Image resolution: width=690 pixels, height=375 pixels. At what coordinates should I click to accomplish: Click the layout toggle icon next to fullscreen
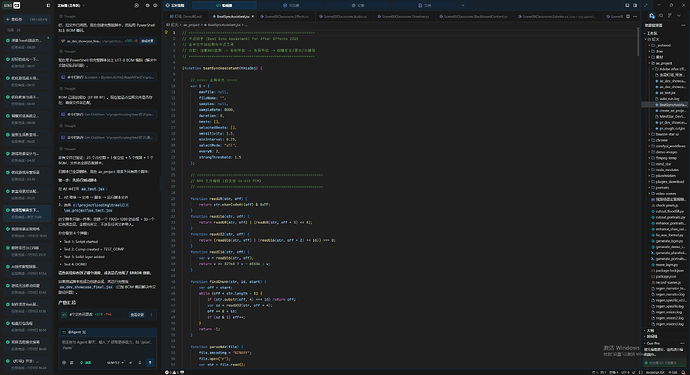click(x=635, y=5)
